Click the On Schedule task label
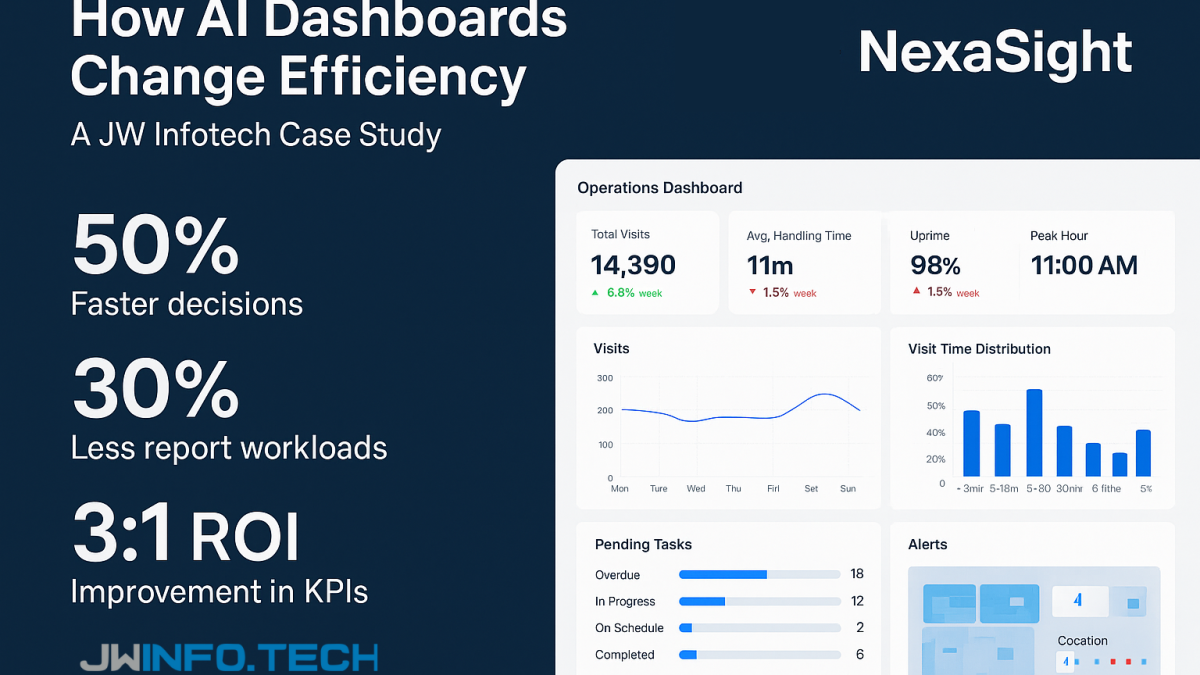Screen dimensions: 1200x675 (x=629, y=628)
